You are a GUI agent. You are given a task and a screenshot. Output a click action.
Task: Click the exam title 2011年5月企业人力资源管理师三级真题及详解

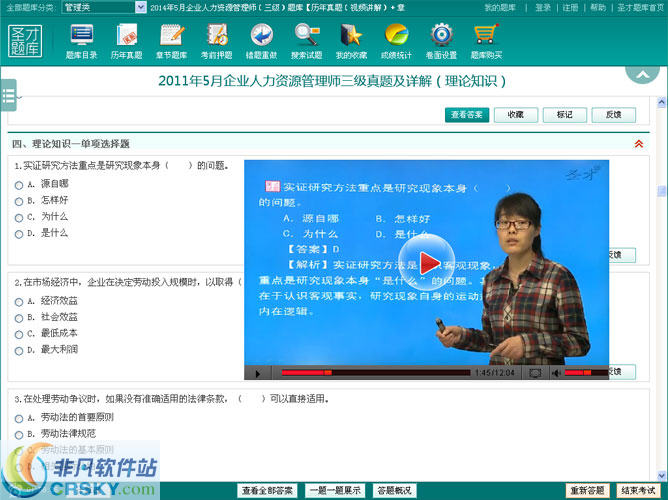pos(332,81)
